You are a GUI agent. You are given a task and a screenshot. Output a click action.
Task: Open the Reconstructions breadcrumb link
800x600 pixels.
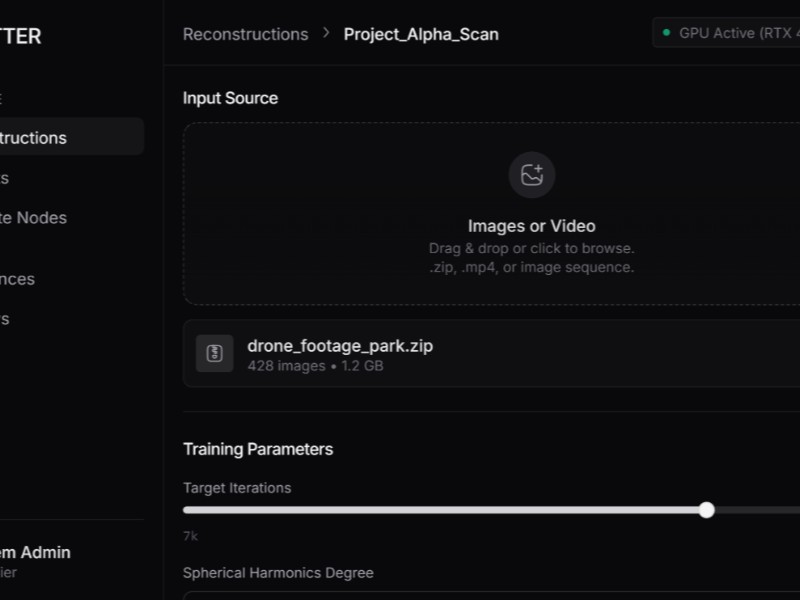click(245, 34)
